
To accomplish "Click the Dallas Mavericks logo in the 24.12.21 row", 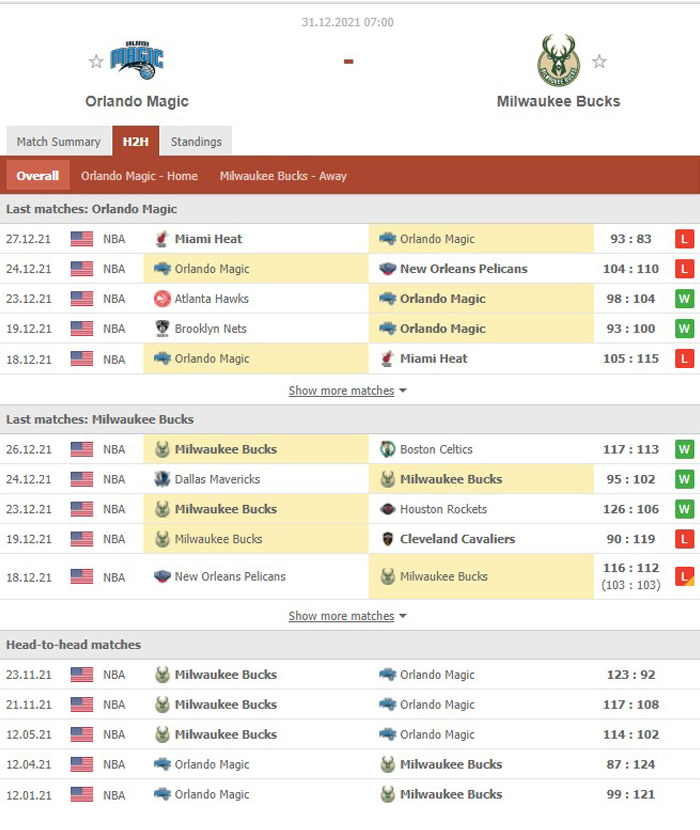I will point(162,479).
